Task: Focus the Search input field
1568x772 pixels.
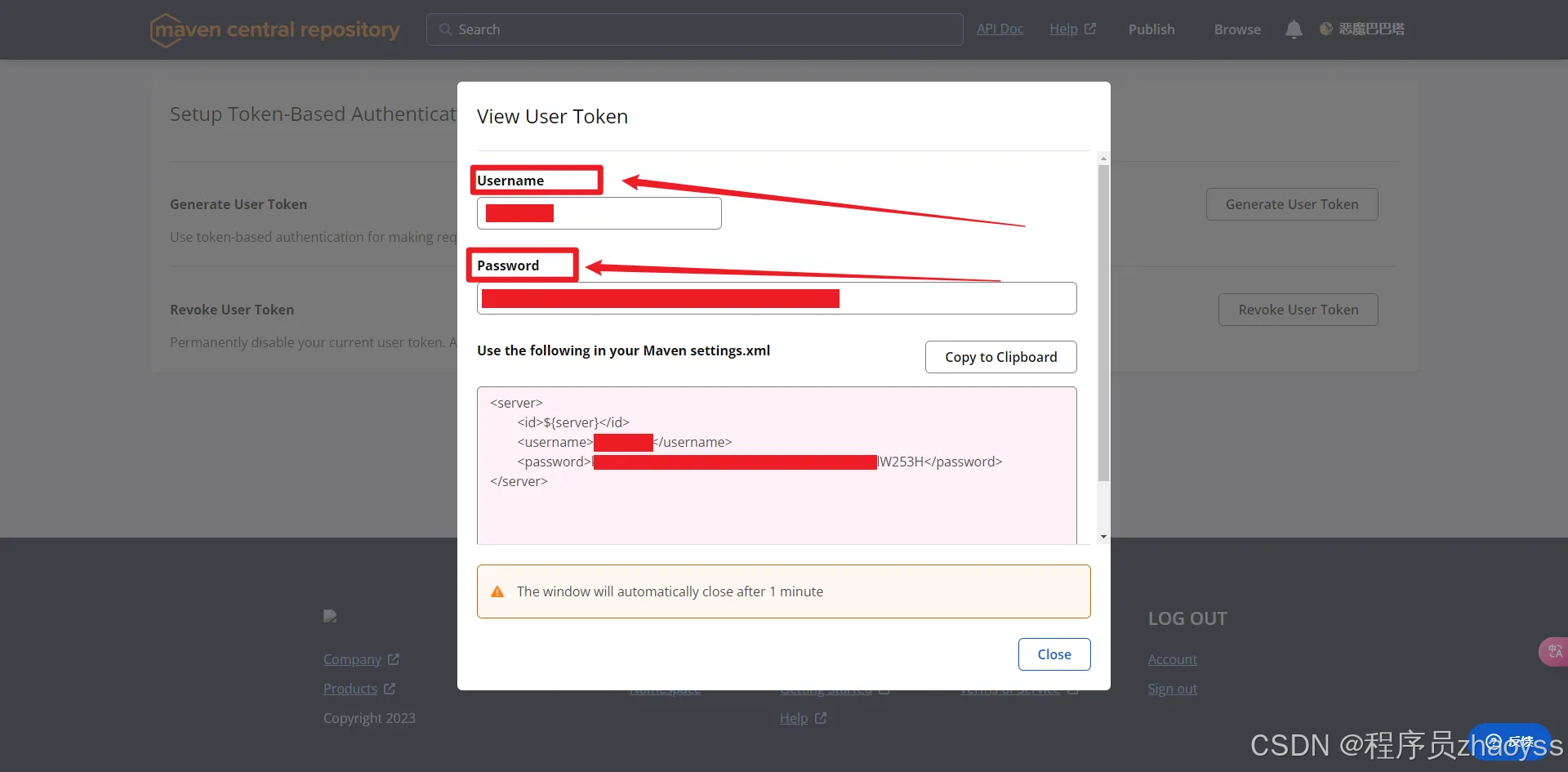Action: point(694,29)
